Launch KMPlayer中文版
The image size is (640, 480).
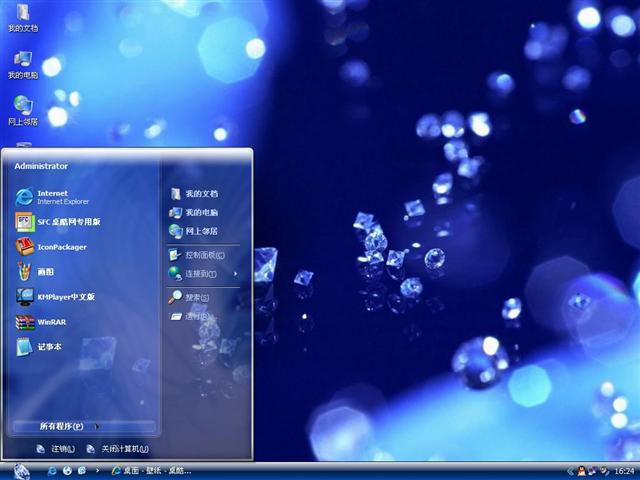point(56,297)
